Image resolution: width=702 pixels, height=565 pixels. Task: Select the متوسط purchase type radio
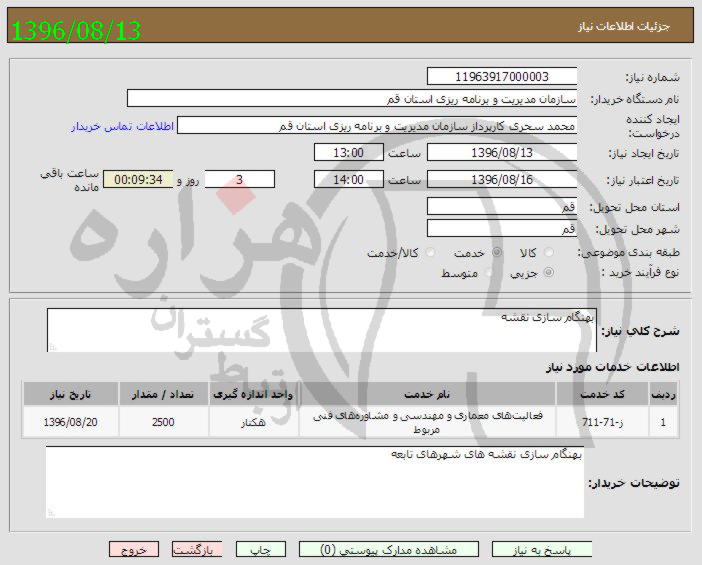pyautogui.click(x=489, y=272)
